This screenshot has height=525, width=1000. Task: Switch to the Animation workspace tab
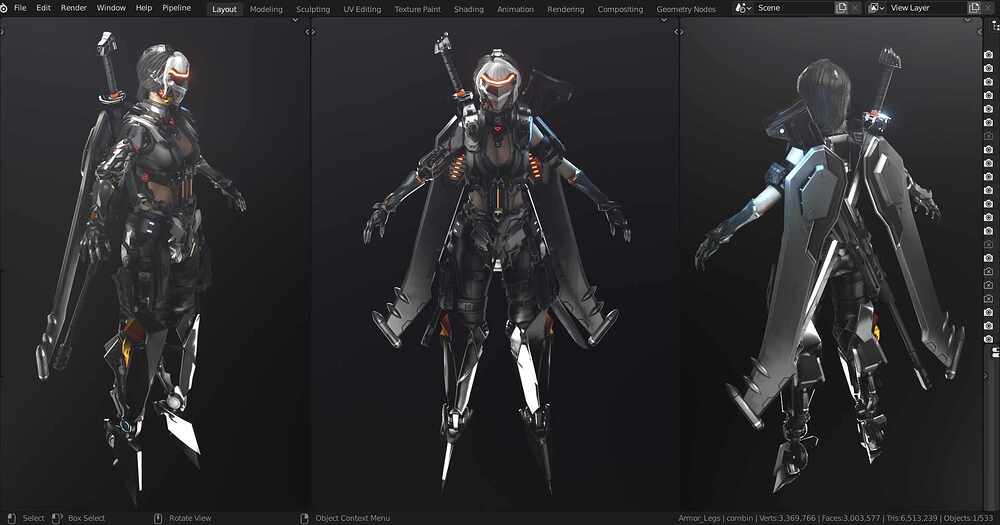515,9
